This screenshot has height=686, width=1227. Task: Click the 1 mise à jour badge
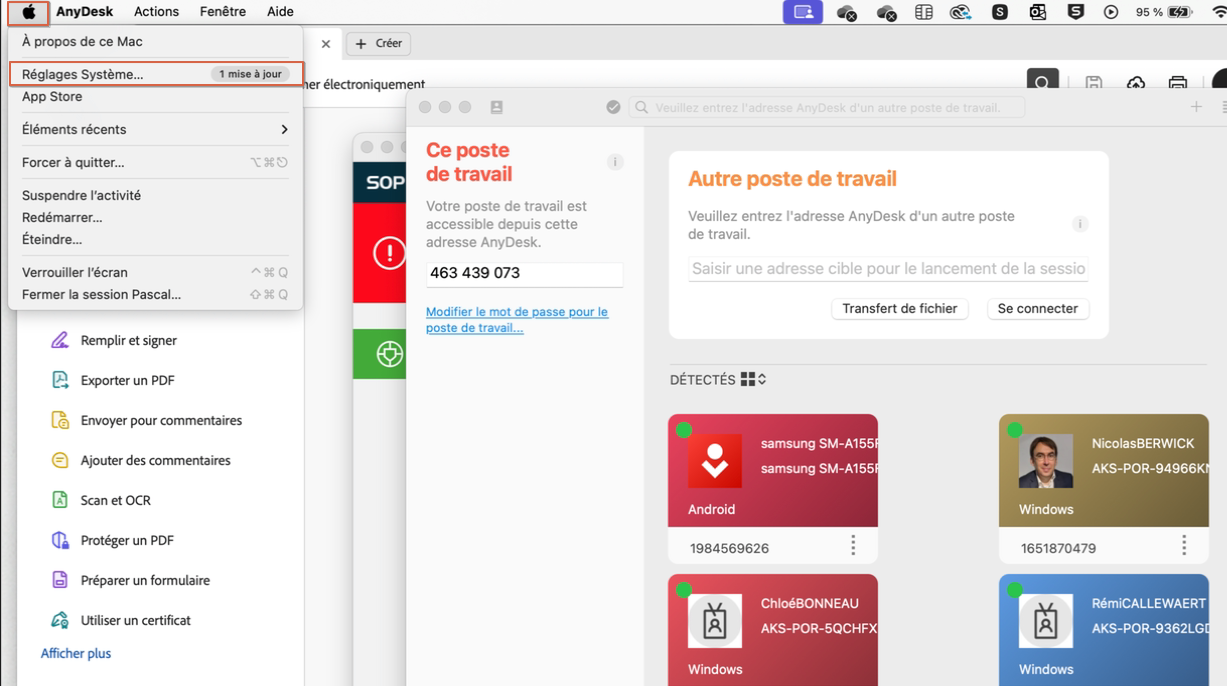tap(250, 74)
